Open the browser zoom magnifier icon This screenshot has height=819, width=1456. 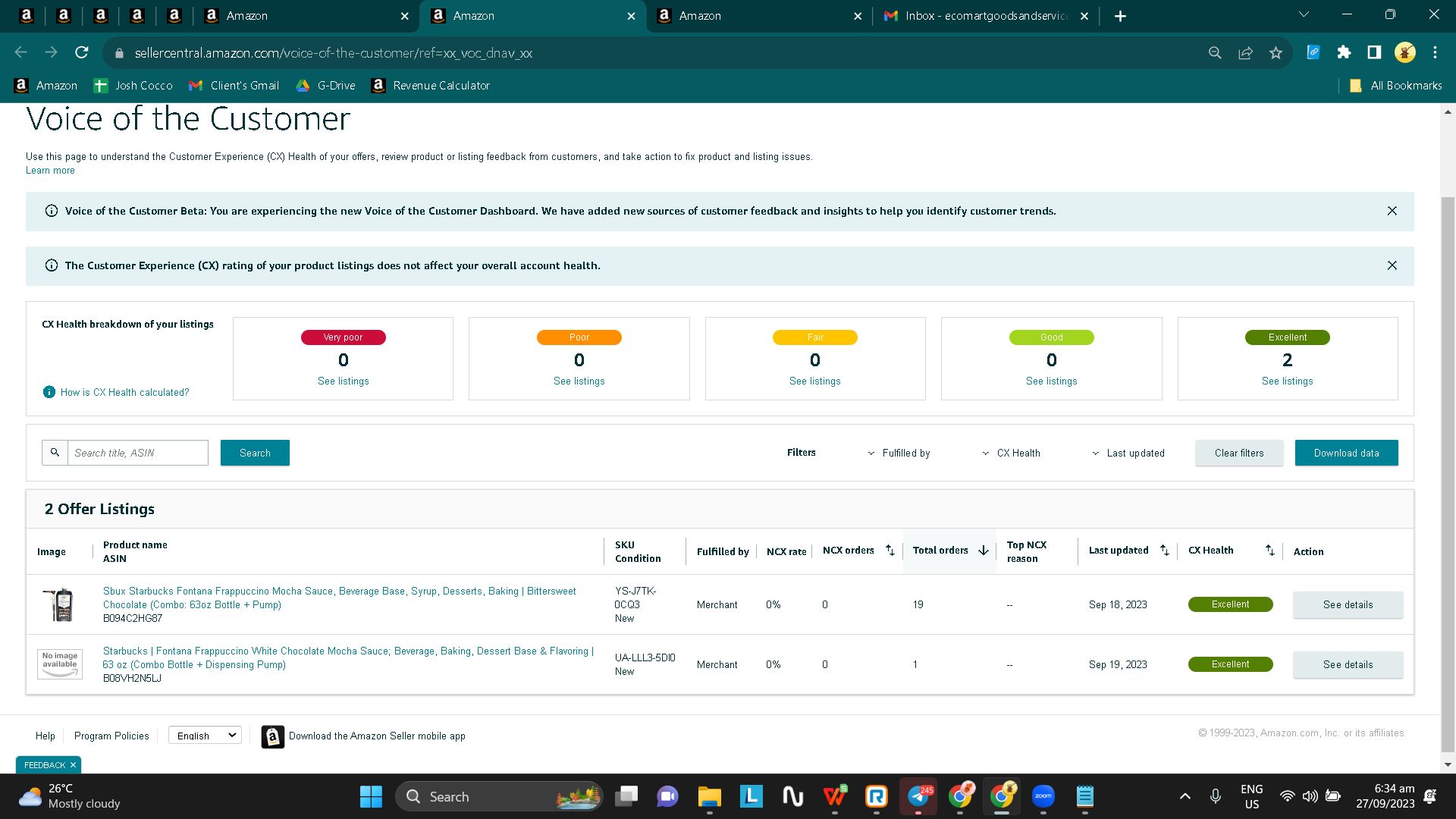pos(1215,52)
